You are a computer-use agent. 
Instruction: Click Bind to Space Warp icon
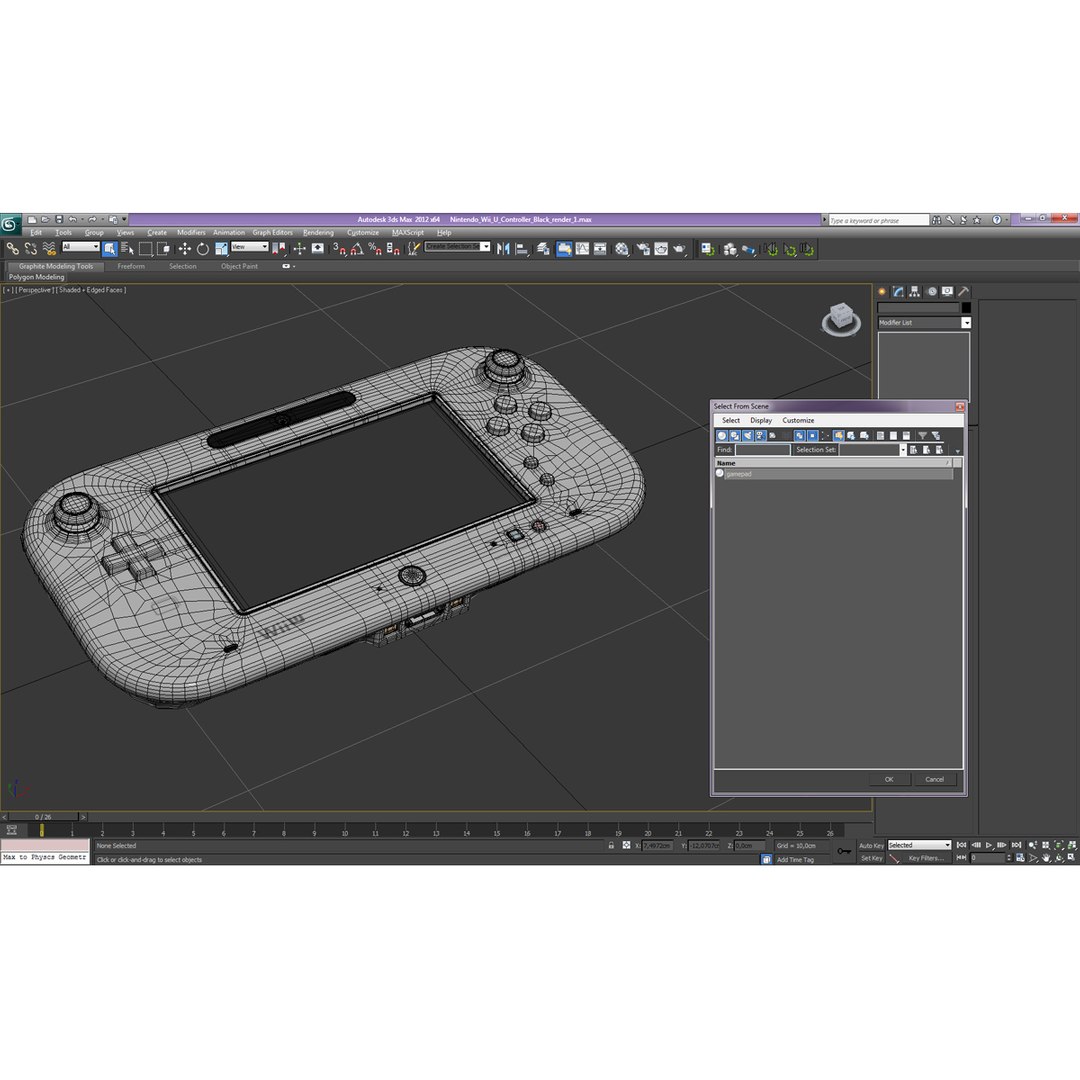49,249
